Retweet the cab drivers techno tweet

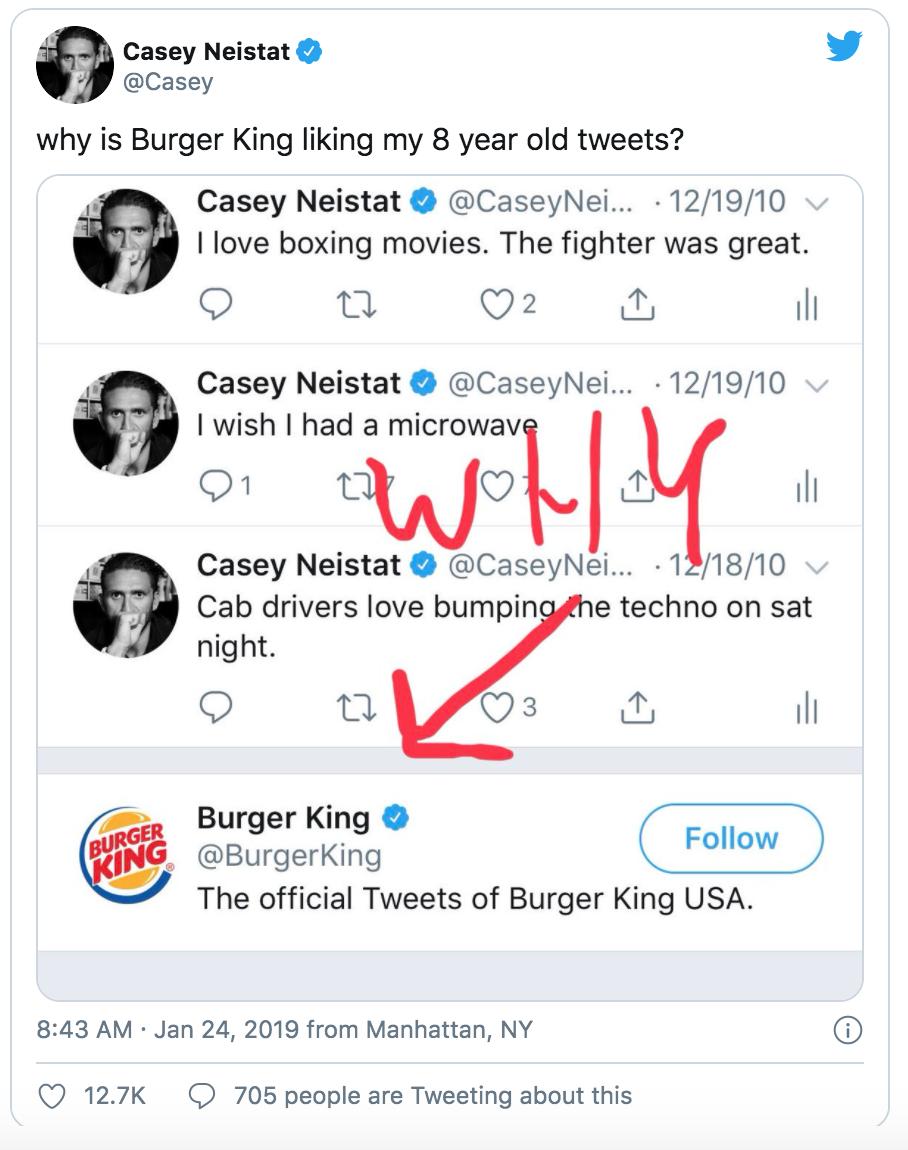tap(352, 708)
